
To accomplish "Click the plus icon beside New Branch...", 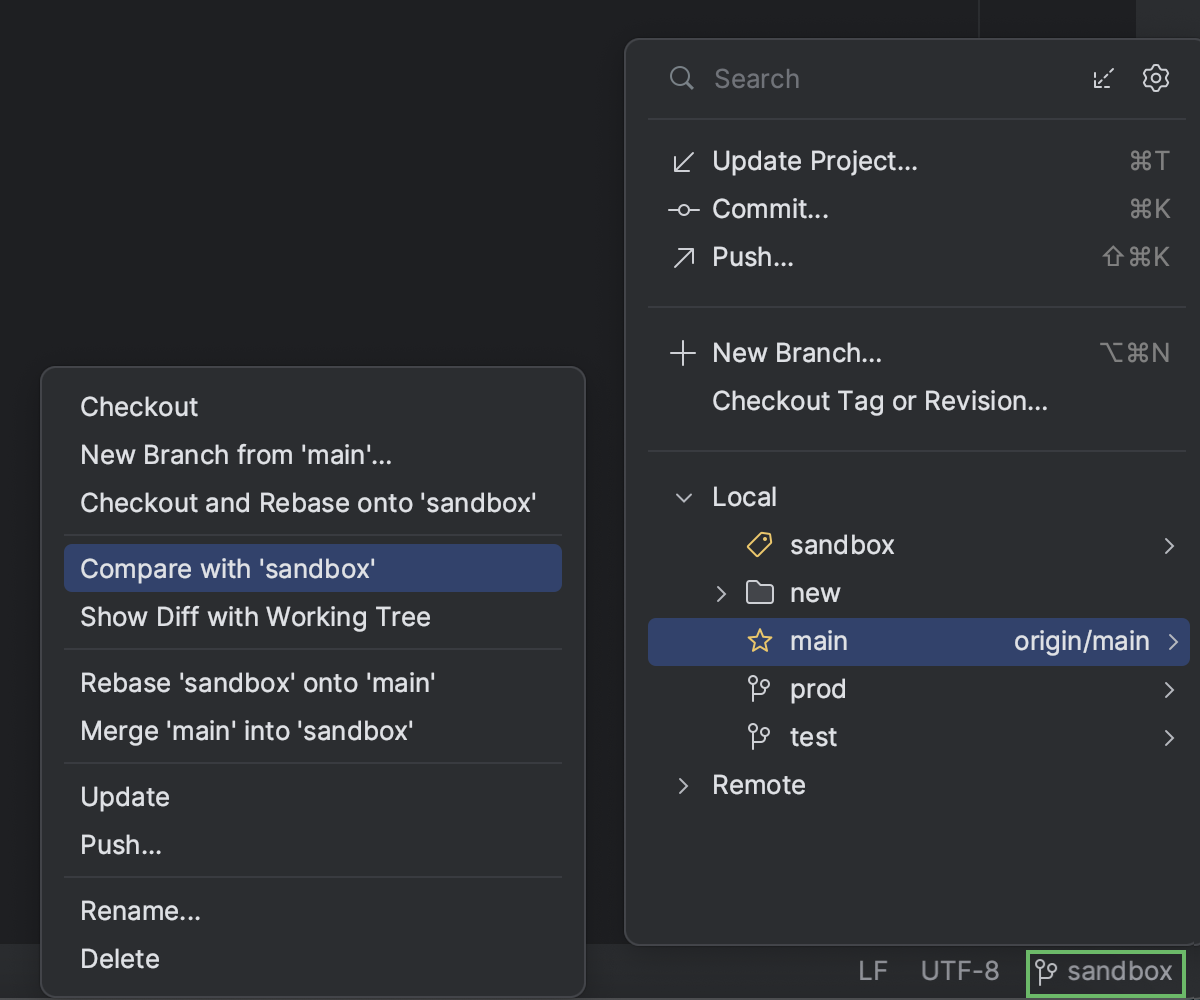I will [682, 352].
